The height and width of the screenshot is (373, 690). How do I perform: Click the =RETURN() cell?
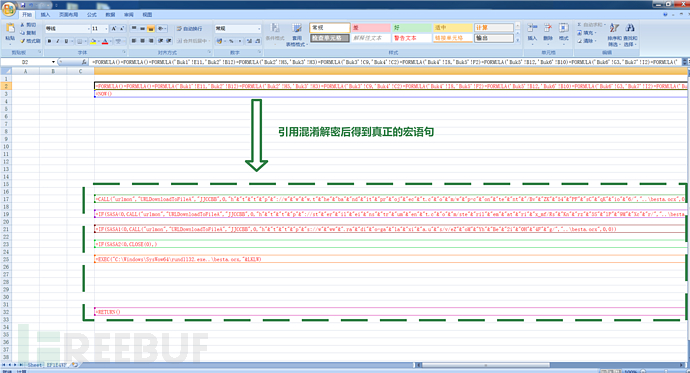390,312
